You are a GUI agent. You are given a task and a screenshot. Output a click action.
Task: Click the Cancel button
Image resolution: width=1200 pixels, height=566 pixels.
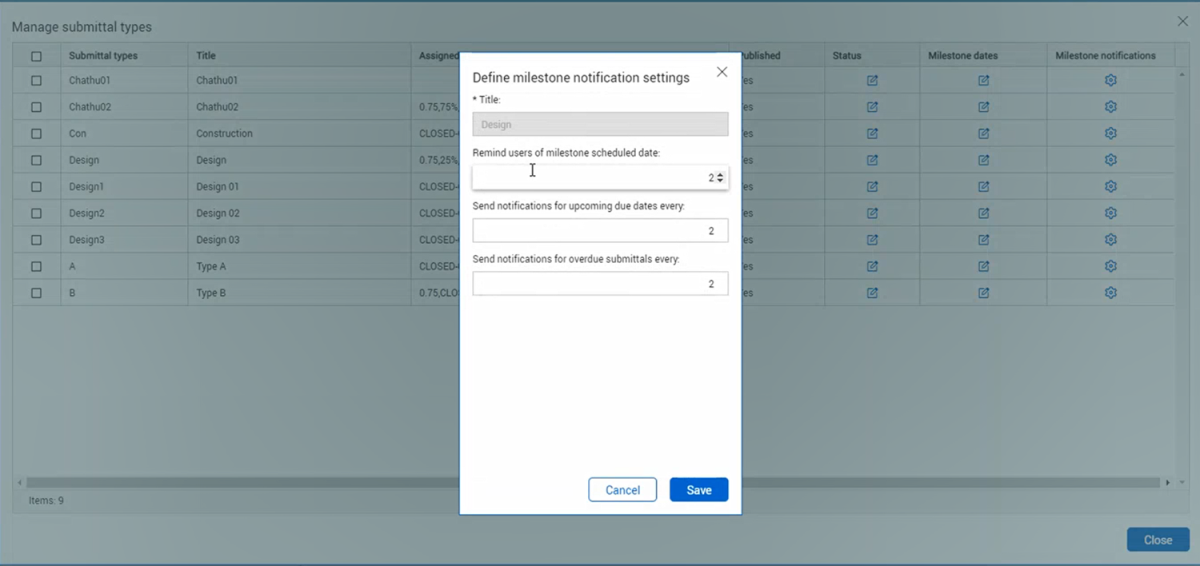pos(622,490)
